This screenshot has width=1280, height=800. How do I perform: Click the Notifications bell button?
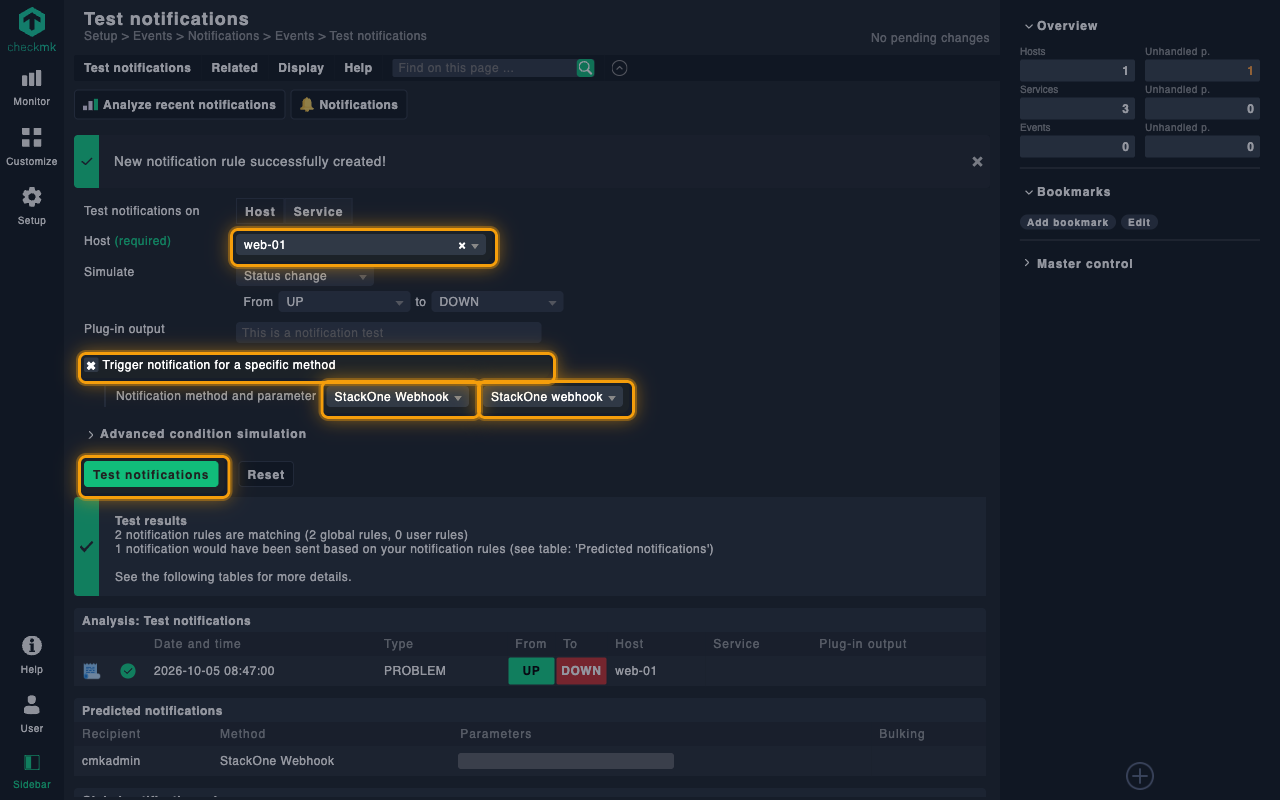pyautogui.click(x=349, y=105)
